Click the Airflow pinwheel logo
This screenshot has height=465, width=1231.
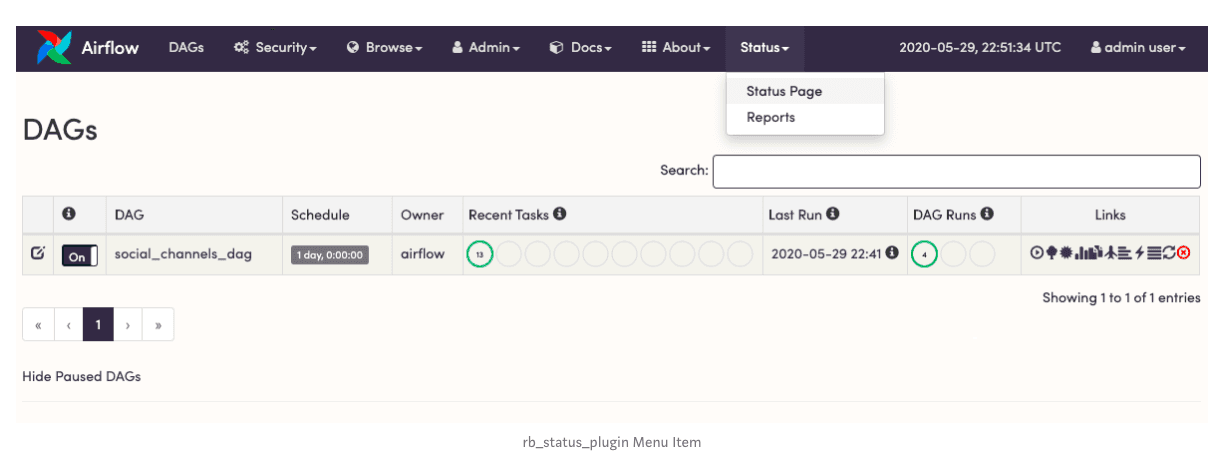click(x=54, y=47)
